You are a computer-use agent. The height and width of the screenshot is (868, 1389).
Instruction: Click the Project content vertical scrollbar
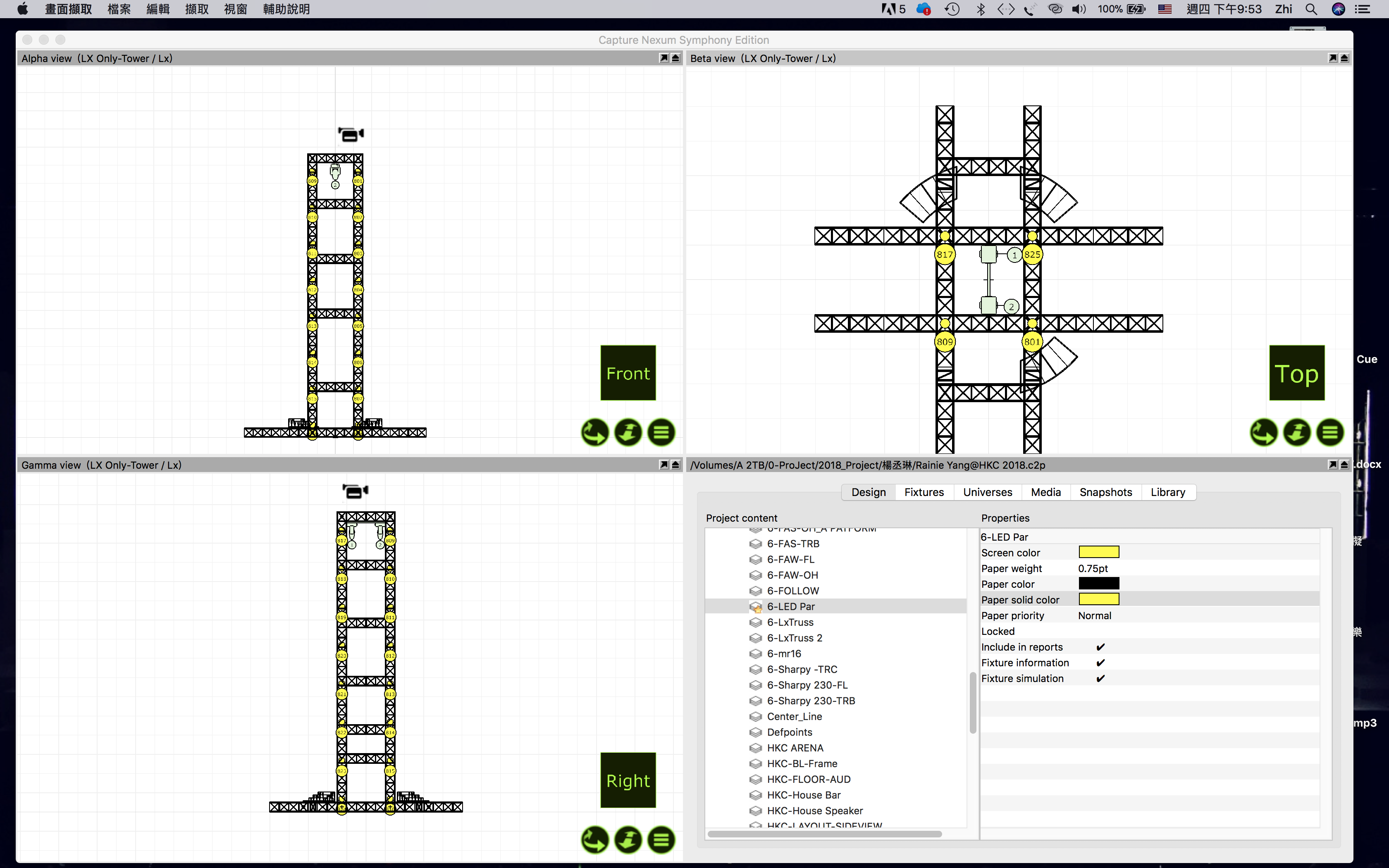[x=973, y=703]
